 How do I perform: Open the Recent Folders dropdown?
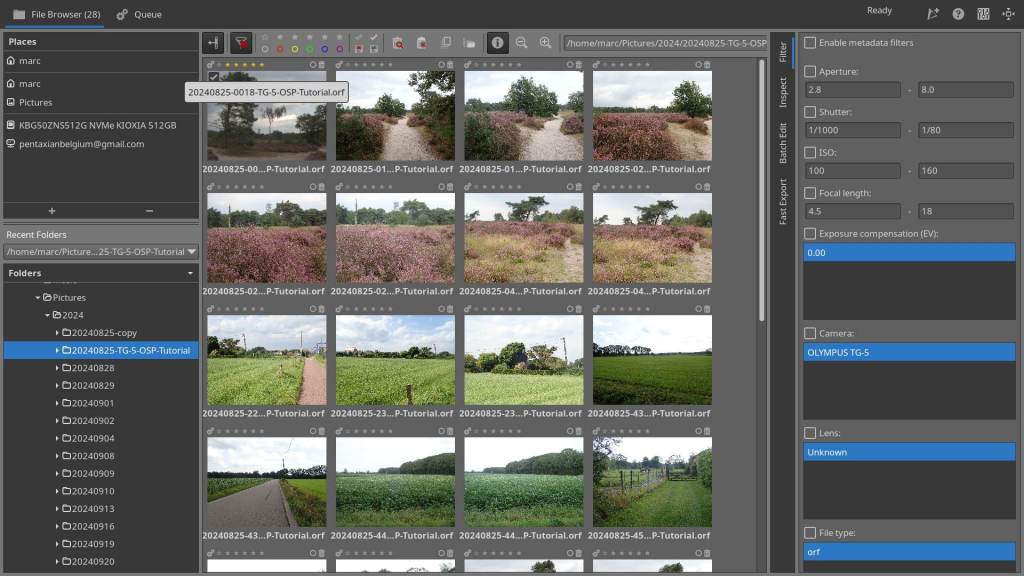(x=101, y=251)
